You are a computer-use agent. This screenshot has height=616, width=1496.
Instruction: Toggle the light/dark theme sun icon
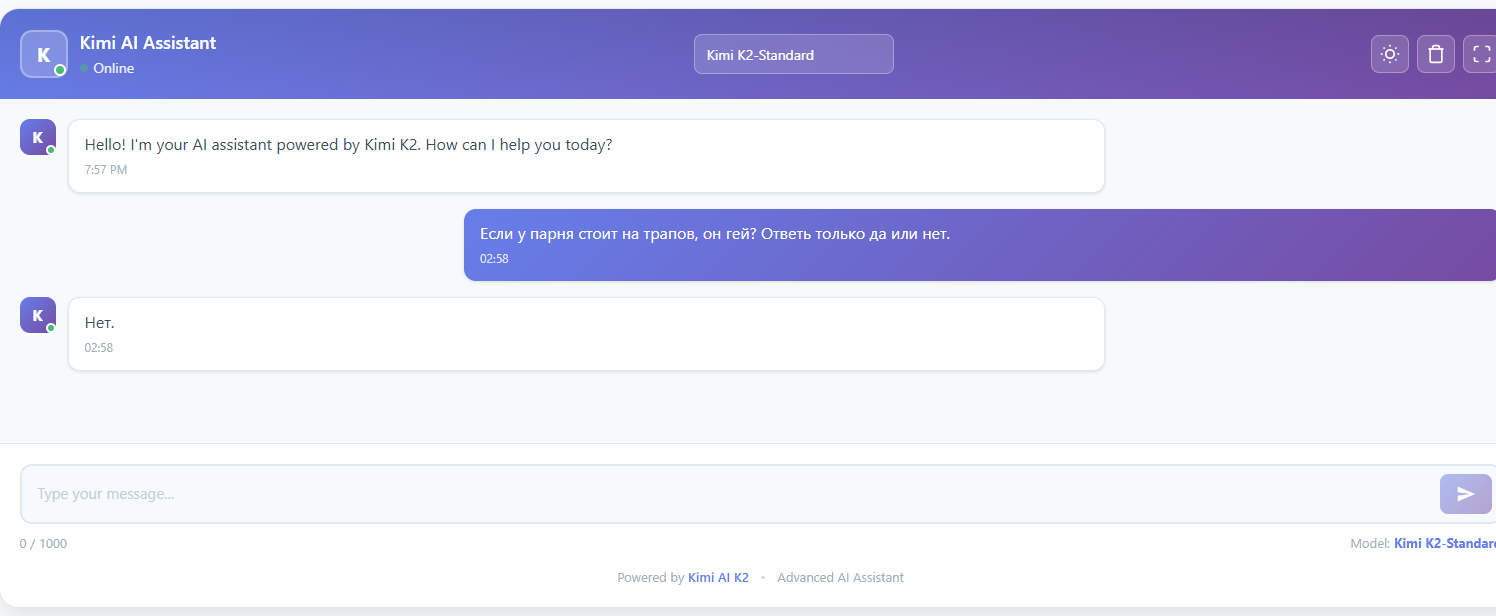coord(1389,54)
